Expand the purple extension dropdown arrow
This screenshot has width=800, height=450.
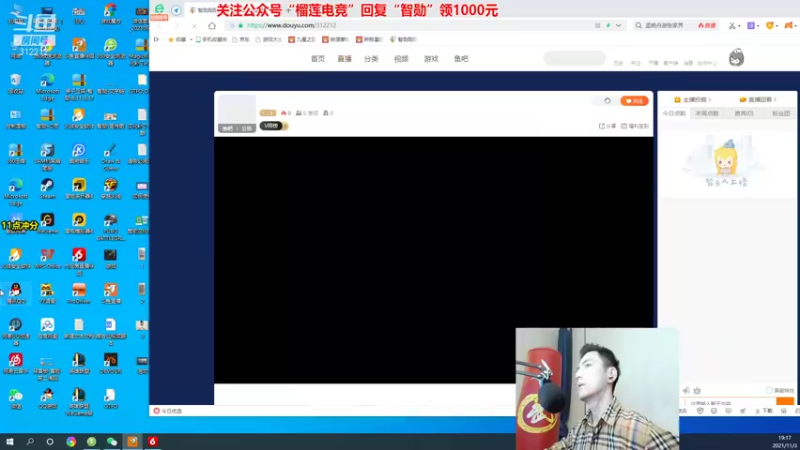(758, 26)
